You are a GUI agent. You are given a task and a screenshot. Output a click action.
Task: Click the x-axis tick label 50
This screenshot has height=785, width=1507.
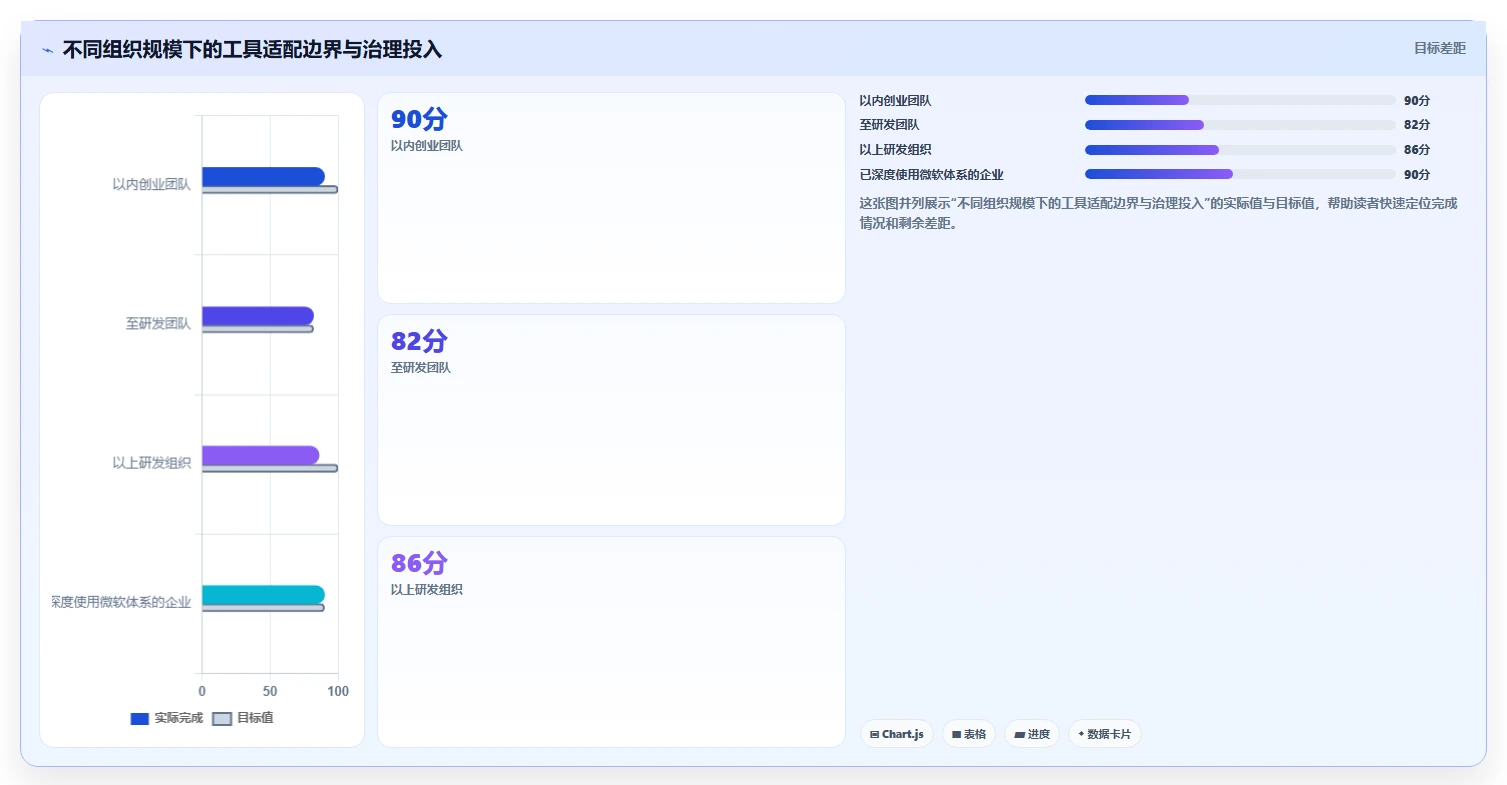[270, 691]
